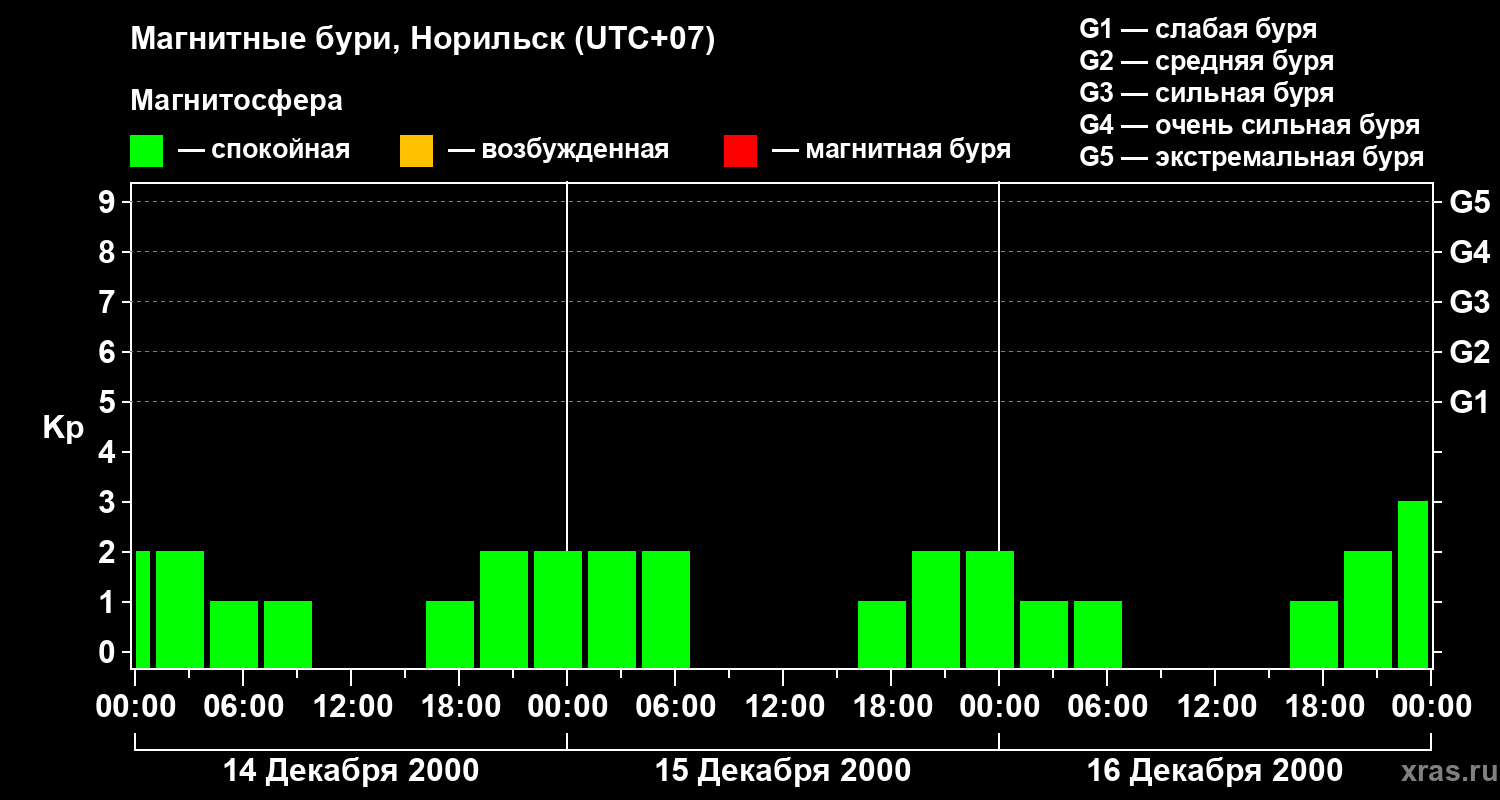
Task: Click 'G1 — слабая буря' description
Action: [x=1198, y=28]
